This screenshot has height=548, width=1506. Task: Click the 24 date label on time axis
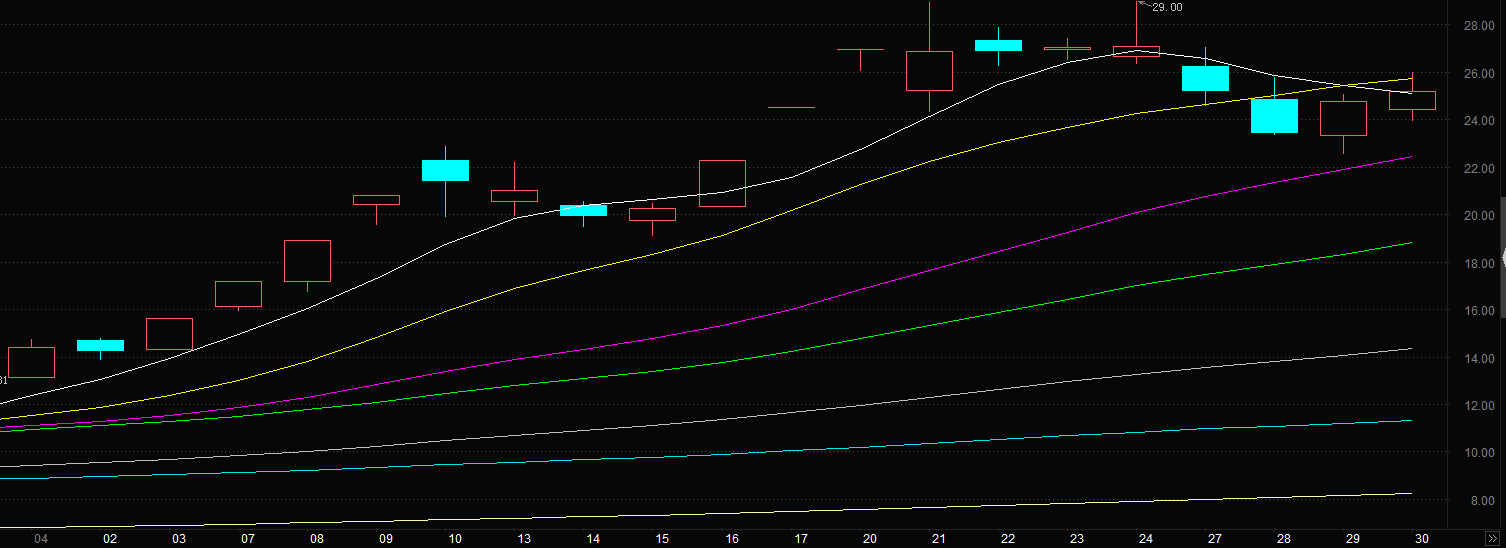point(1146,539)
